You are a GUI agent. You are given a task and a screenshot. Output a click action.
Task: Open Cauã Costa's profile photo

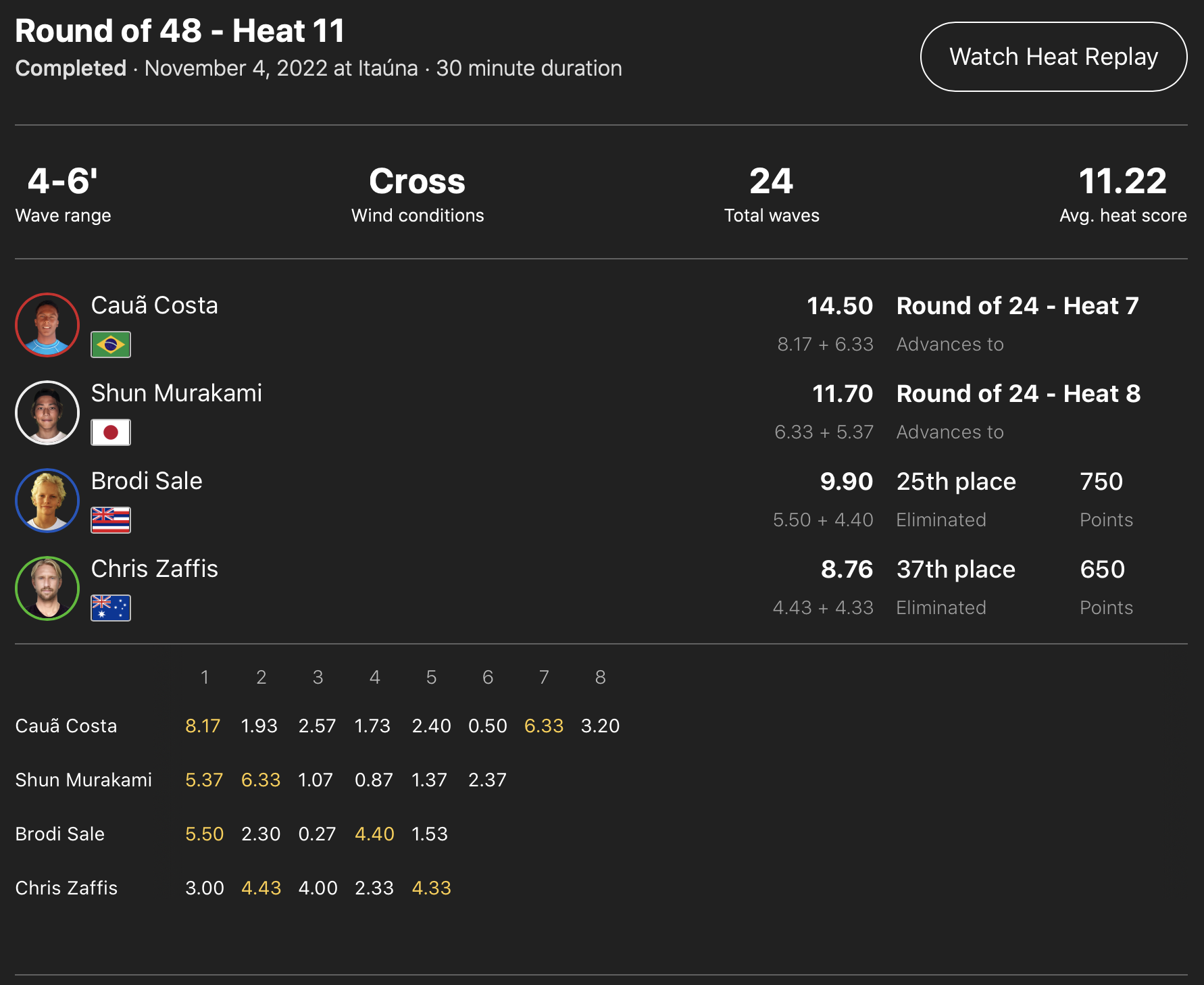[47, 325]
